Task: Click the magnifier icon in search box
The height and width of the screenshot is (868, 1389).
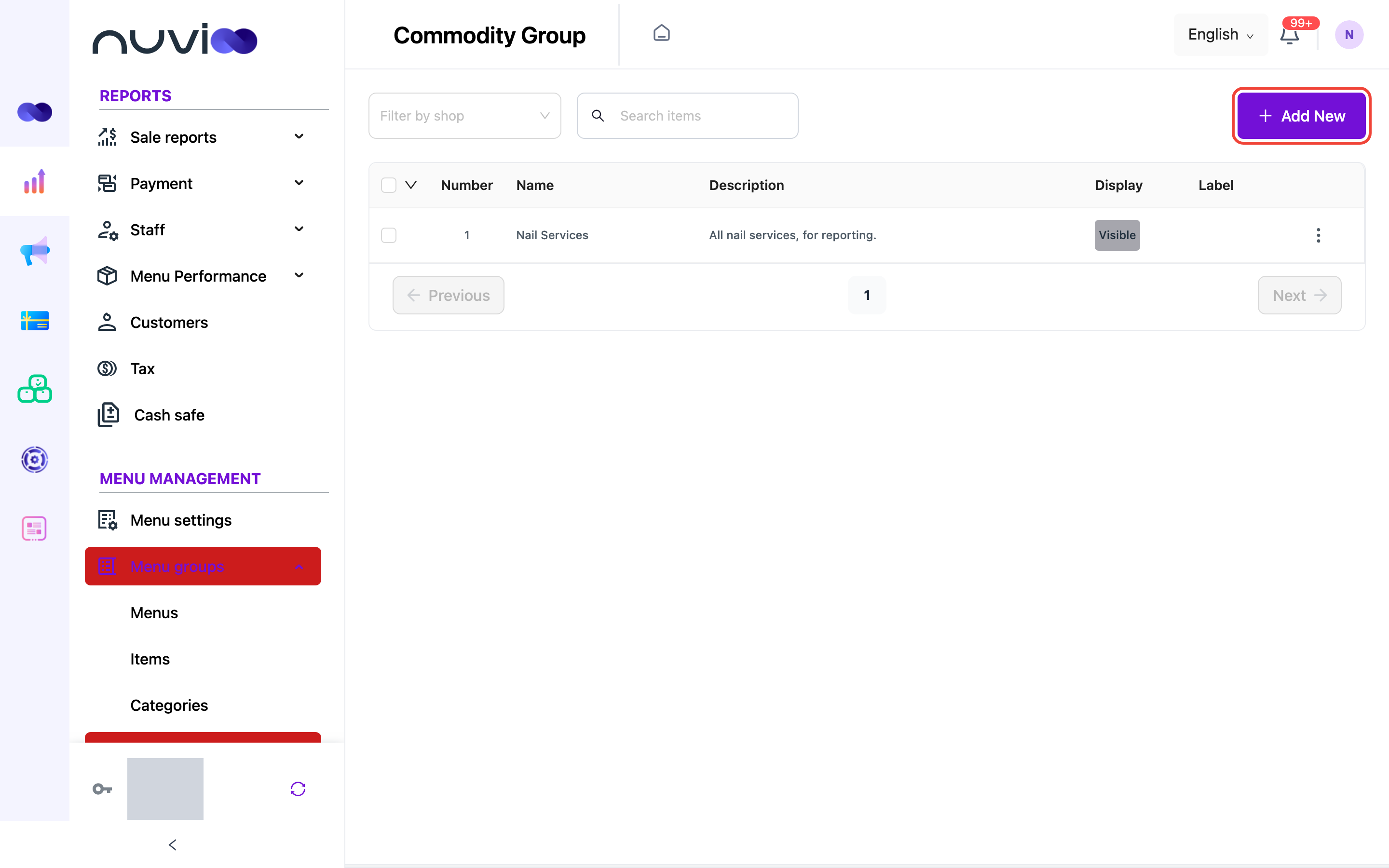Action: click(598, 116)
